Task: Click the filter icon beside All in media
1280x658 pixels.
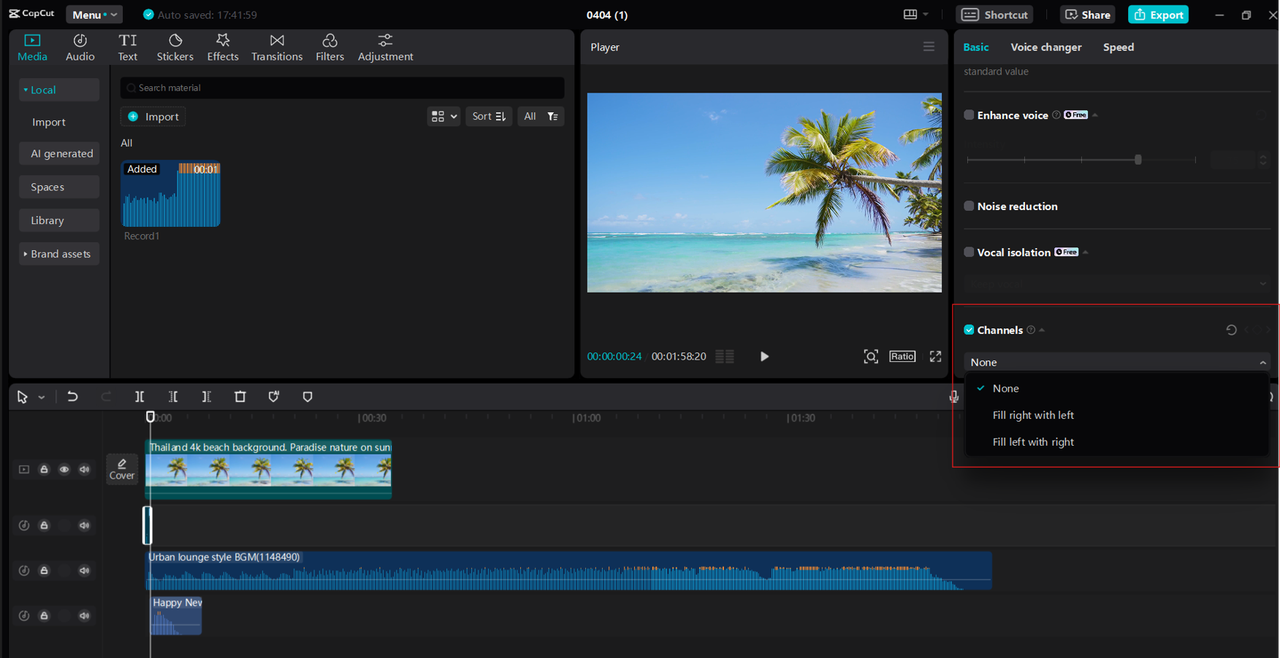Action: [553, 117]
